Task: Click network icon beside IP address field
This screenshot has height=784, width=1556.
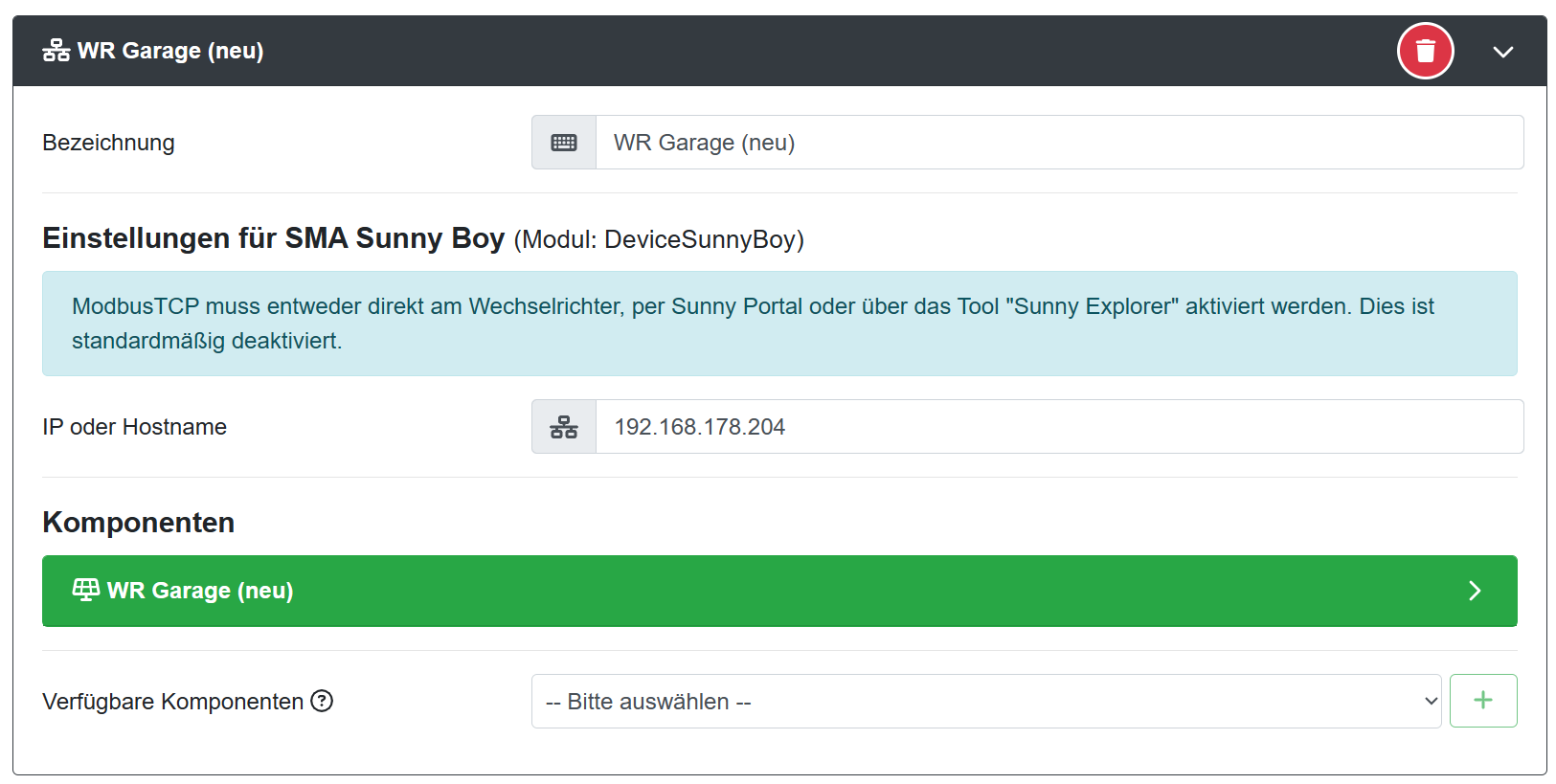Action: (564, 427)
